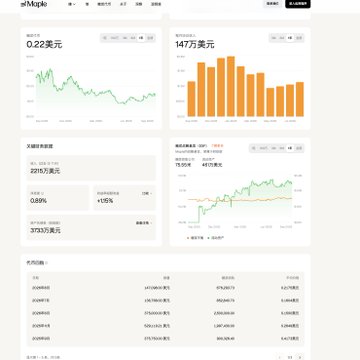
Task: Click the black button in top-right header
Action: 298,4
